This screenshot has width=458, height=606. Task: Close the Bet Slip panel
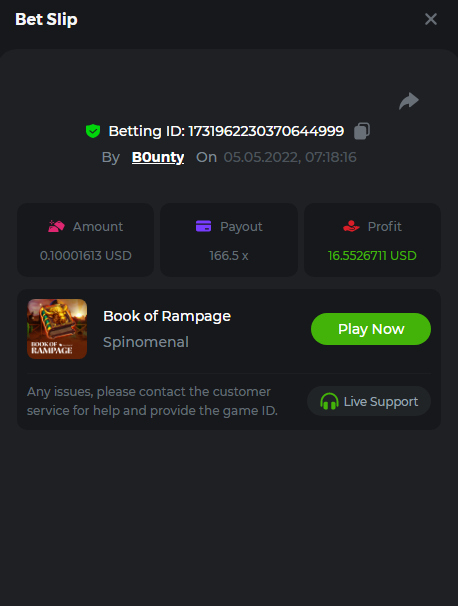pyautogui.click(x=431, y=19)
